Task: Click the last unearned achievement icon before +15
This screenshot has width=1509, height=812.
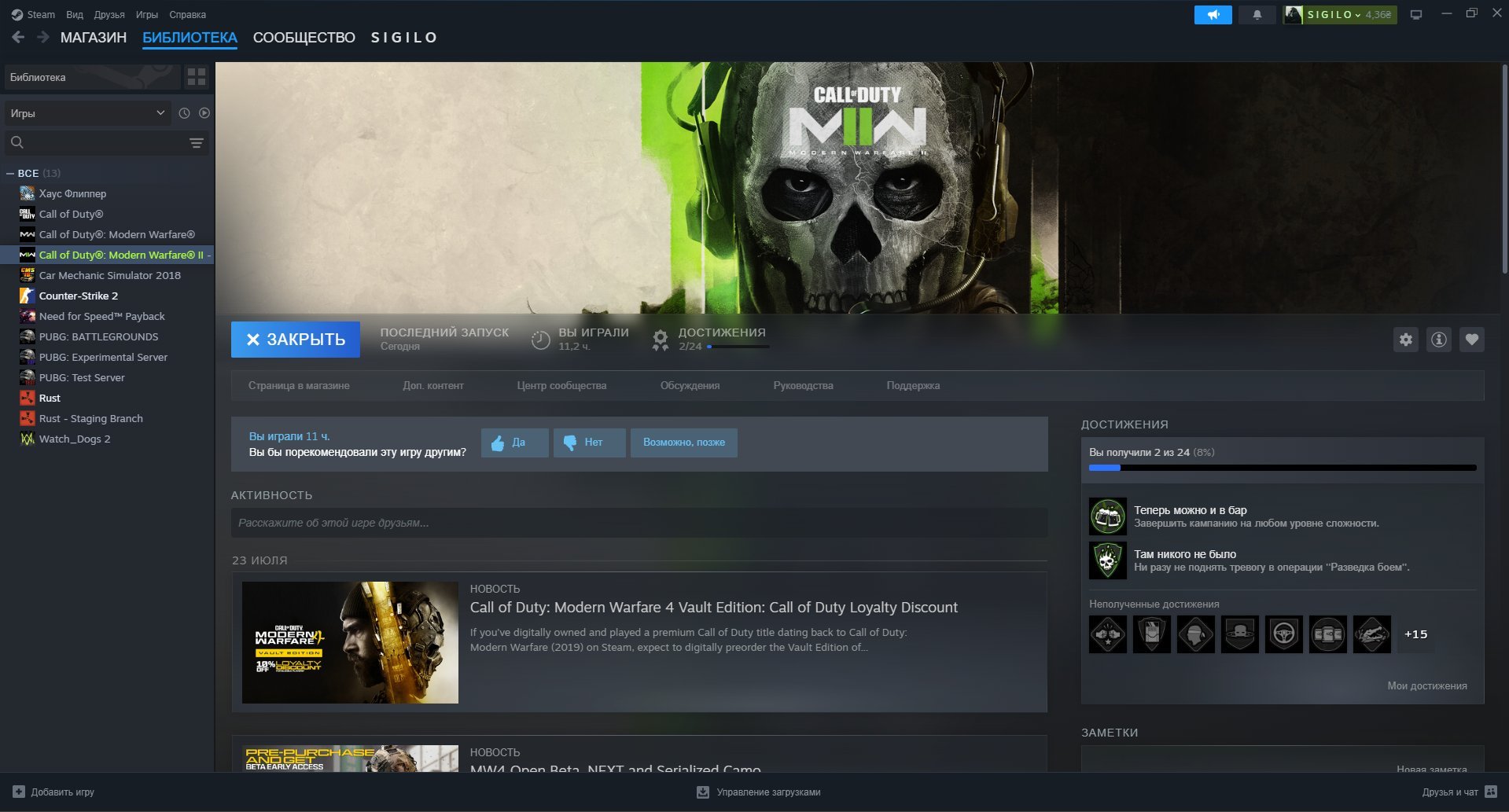Action: tap(1372, 634)
